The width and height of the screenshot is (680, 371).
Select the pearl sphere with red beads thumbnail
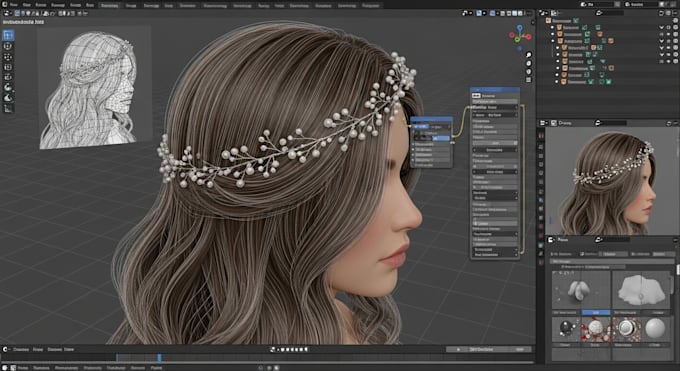(595, 330)
